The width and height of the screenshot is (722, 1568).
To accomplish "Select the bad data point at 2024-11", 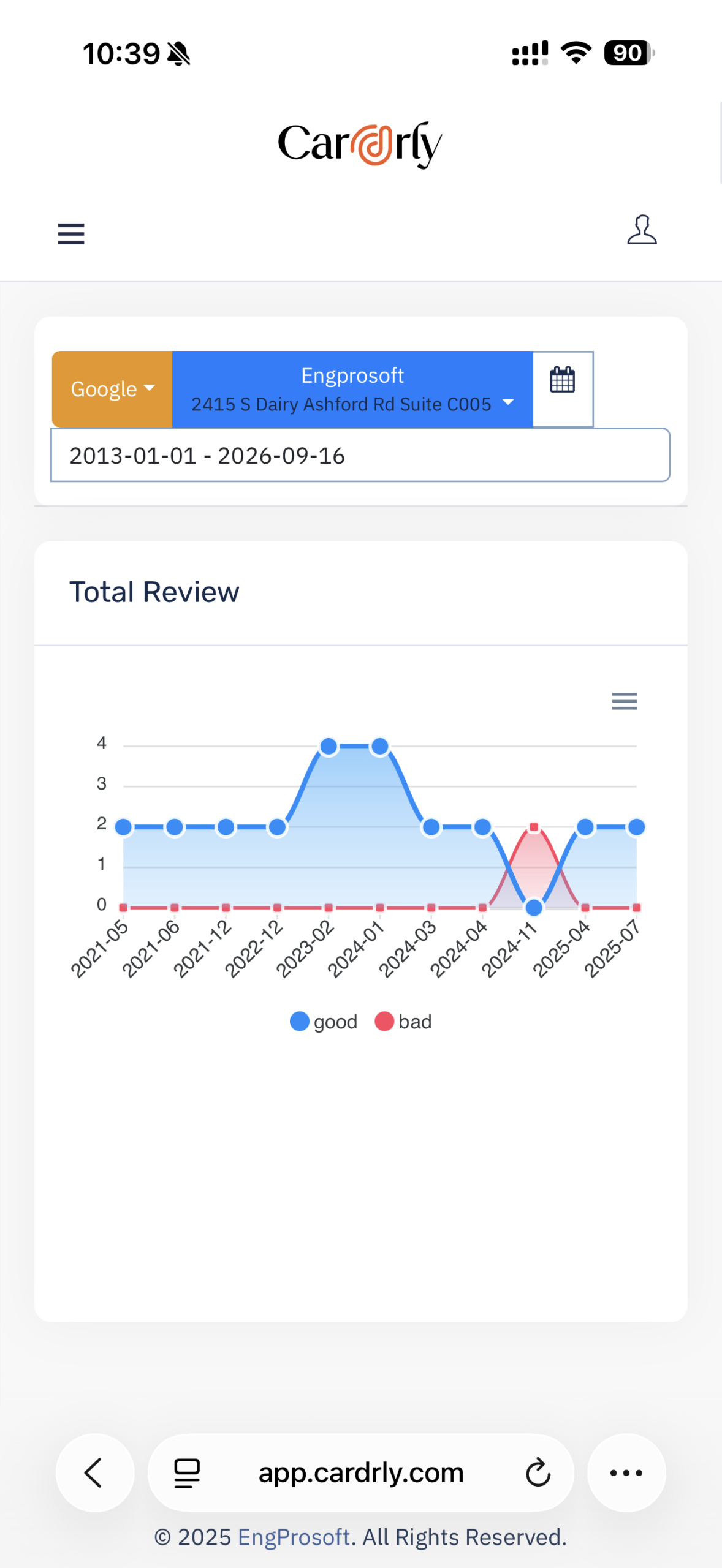I will pyautogui.click(x=534, y=827).
